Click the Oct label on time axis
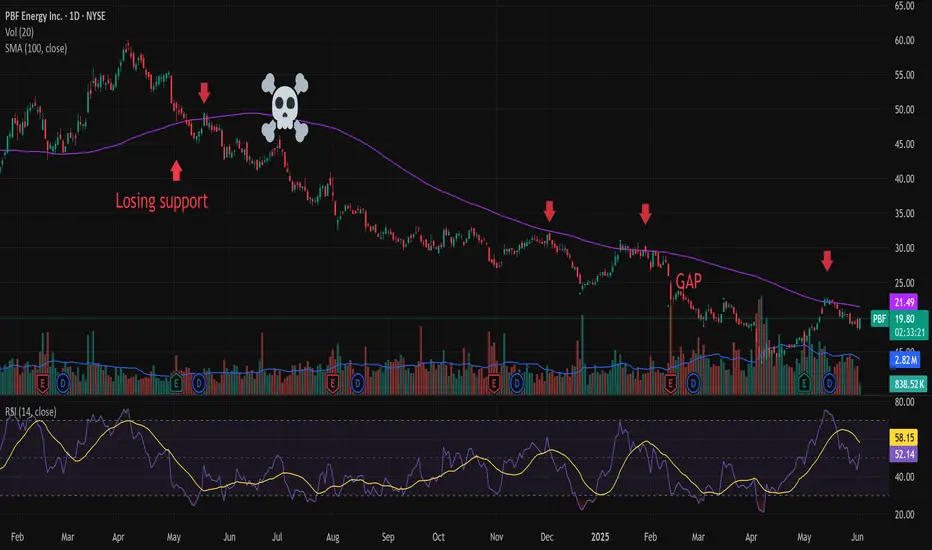Screen dimensions: 932x550 coord(438,537)
